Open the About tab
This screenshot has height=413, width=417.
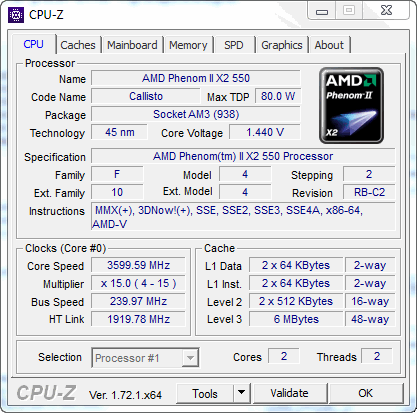[x=329, y=45]
